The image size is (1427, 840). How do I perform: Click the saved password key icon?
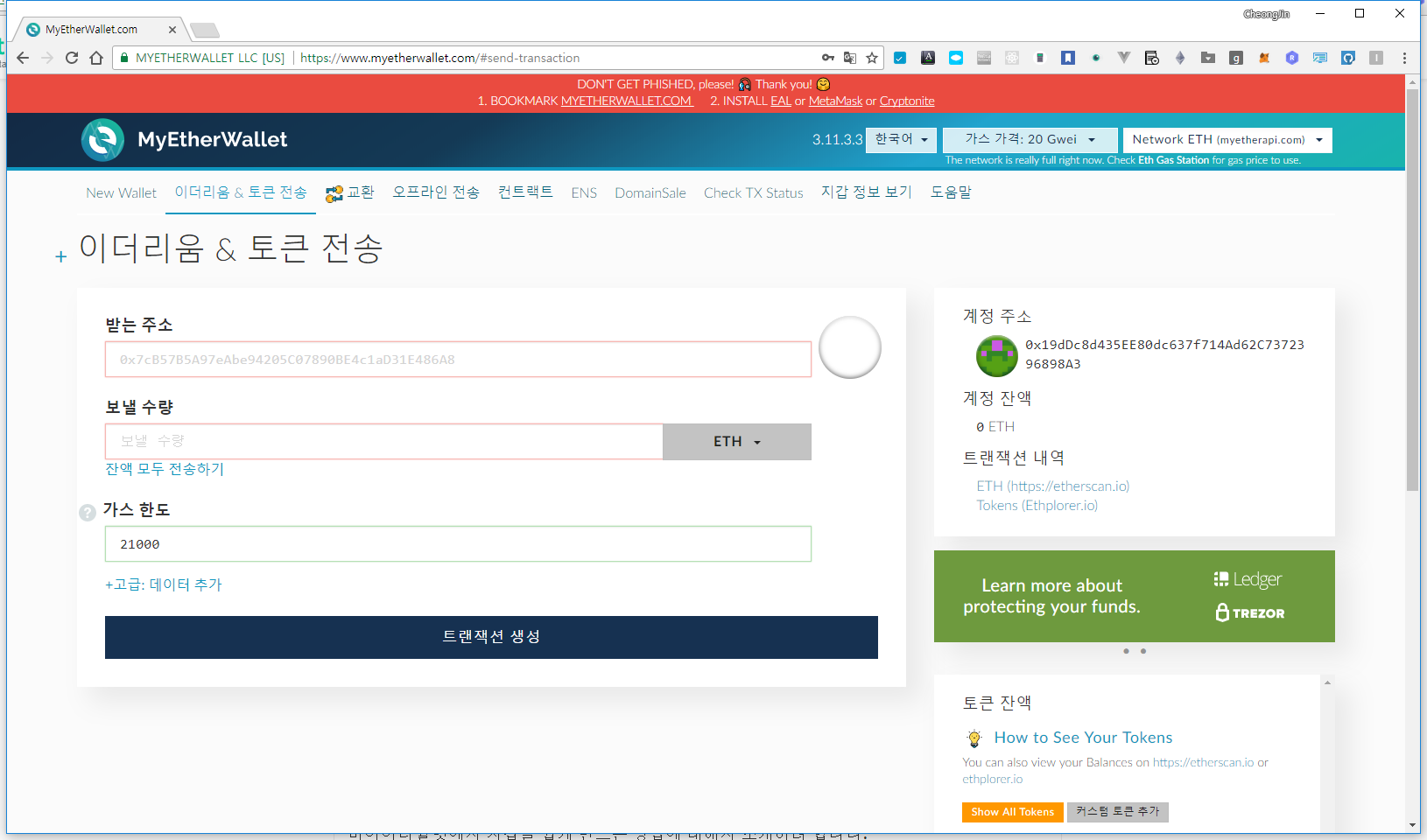click(827, 58)
